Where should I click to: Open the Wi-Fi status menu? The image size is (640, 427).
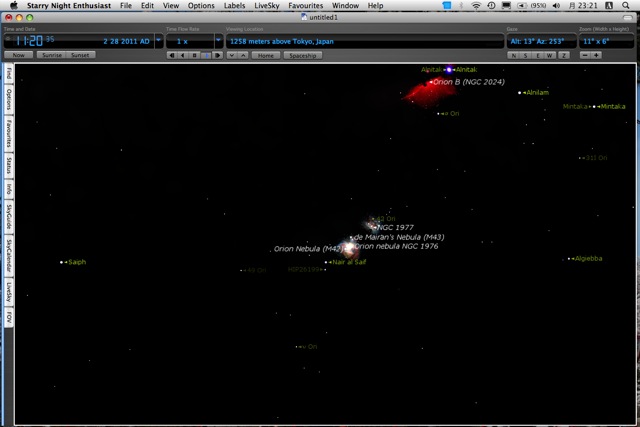[x=476, y=5]
